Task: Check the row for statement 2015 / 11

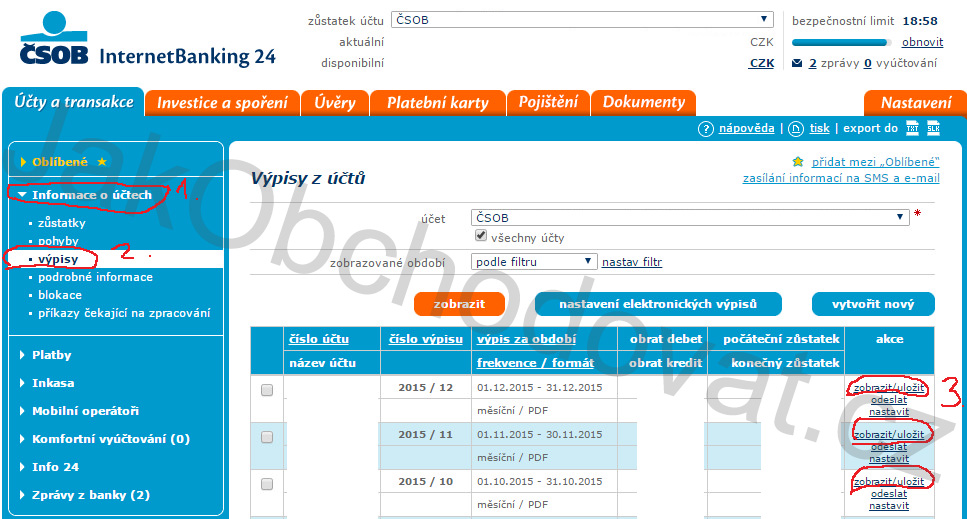Action: coord(267,437)
